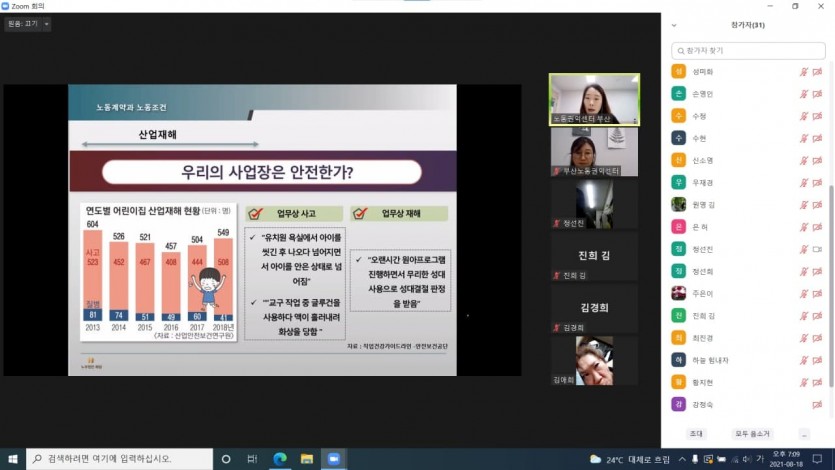Select the 진희 김 video tile
The image size is (835, 470).
tap(594, 257)
